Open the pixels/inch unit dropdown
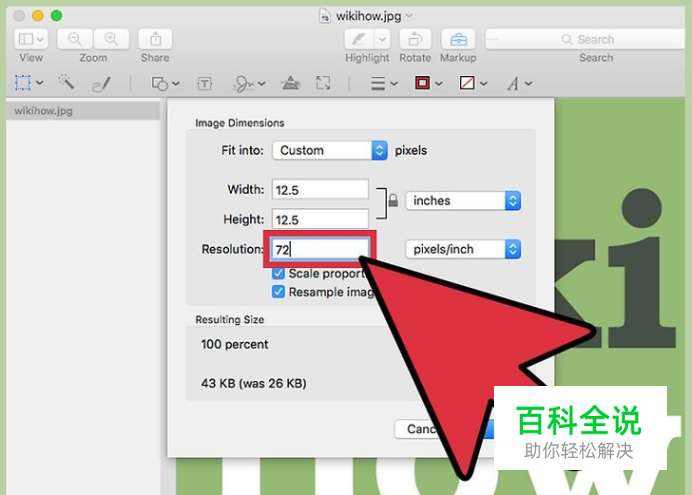The image size is (692, 495). (463, 249)
